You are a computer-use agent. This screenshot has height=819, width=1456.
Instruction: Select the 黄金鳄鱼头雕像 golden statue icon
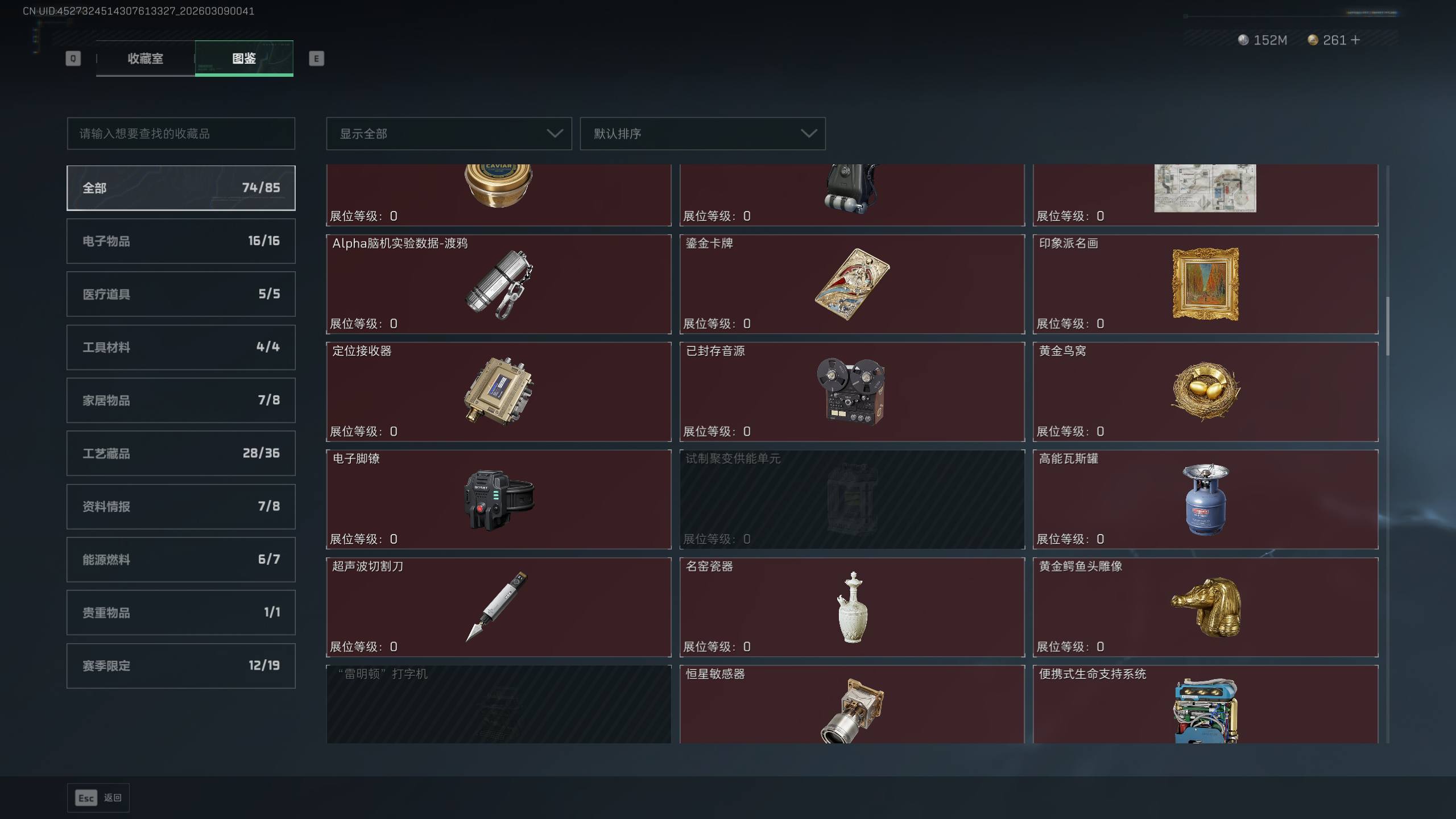click(x=1205, y=607)
